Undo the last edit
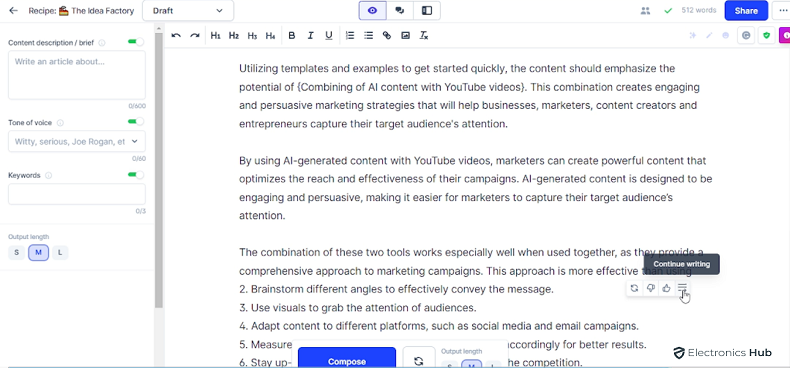Image resolution: width=790 pixels, height=368 pixels. 176,36
